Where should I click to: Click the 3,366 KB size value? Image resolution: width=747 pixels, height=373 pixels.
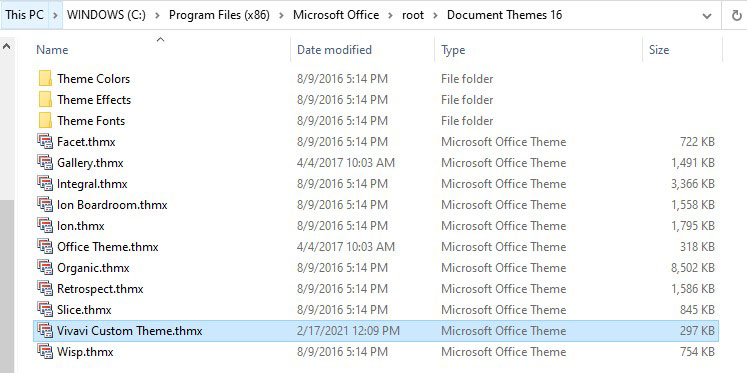coord(693,183)
